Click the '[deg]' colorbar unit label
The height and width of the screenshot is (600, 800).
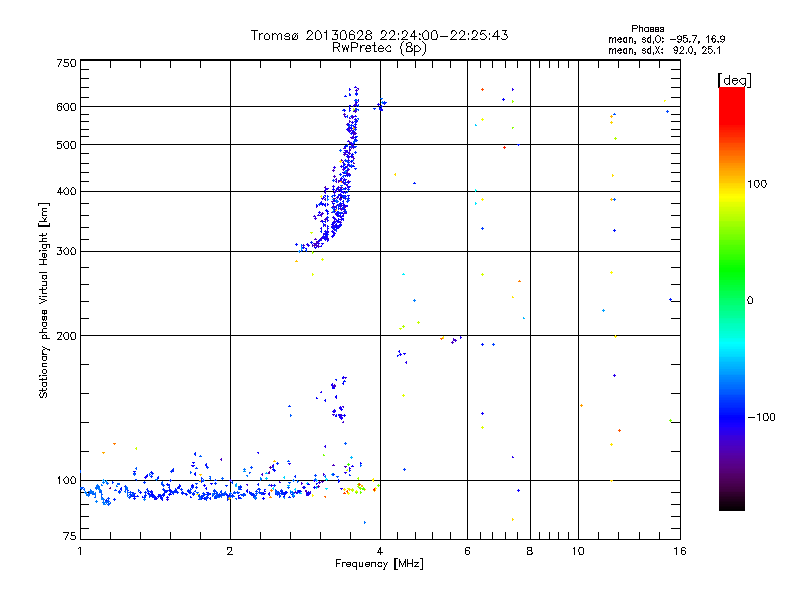coord(734,80)
